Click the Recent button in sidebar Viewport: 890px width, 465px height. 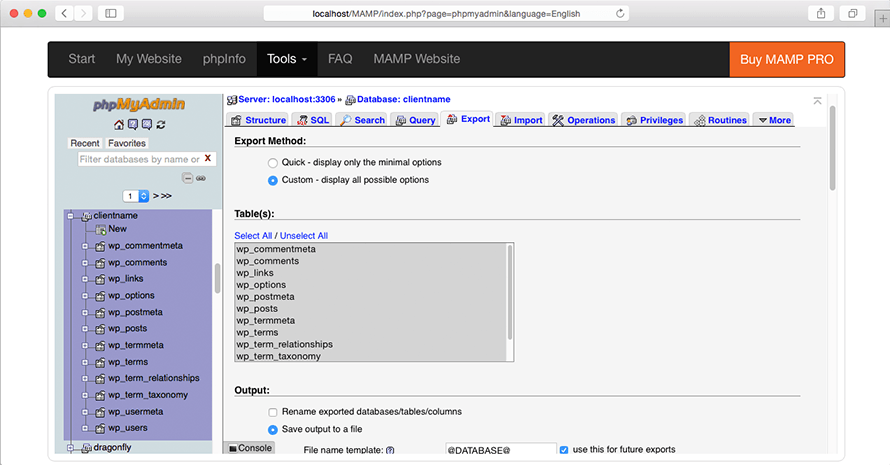[x=85, y=144]
